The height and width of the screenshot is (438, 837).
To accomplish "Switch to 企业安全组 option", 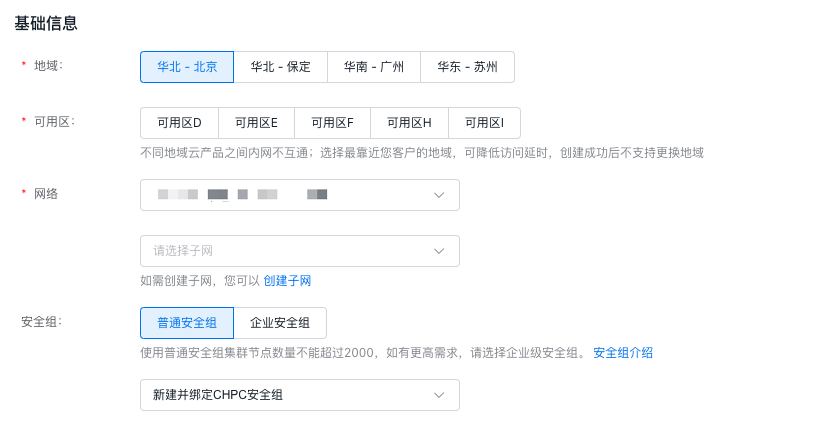I will 280,323.
